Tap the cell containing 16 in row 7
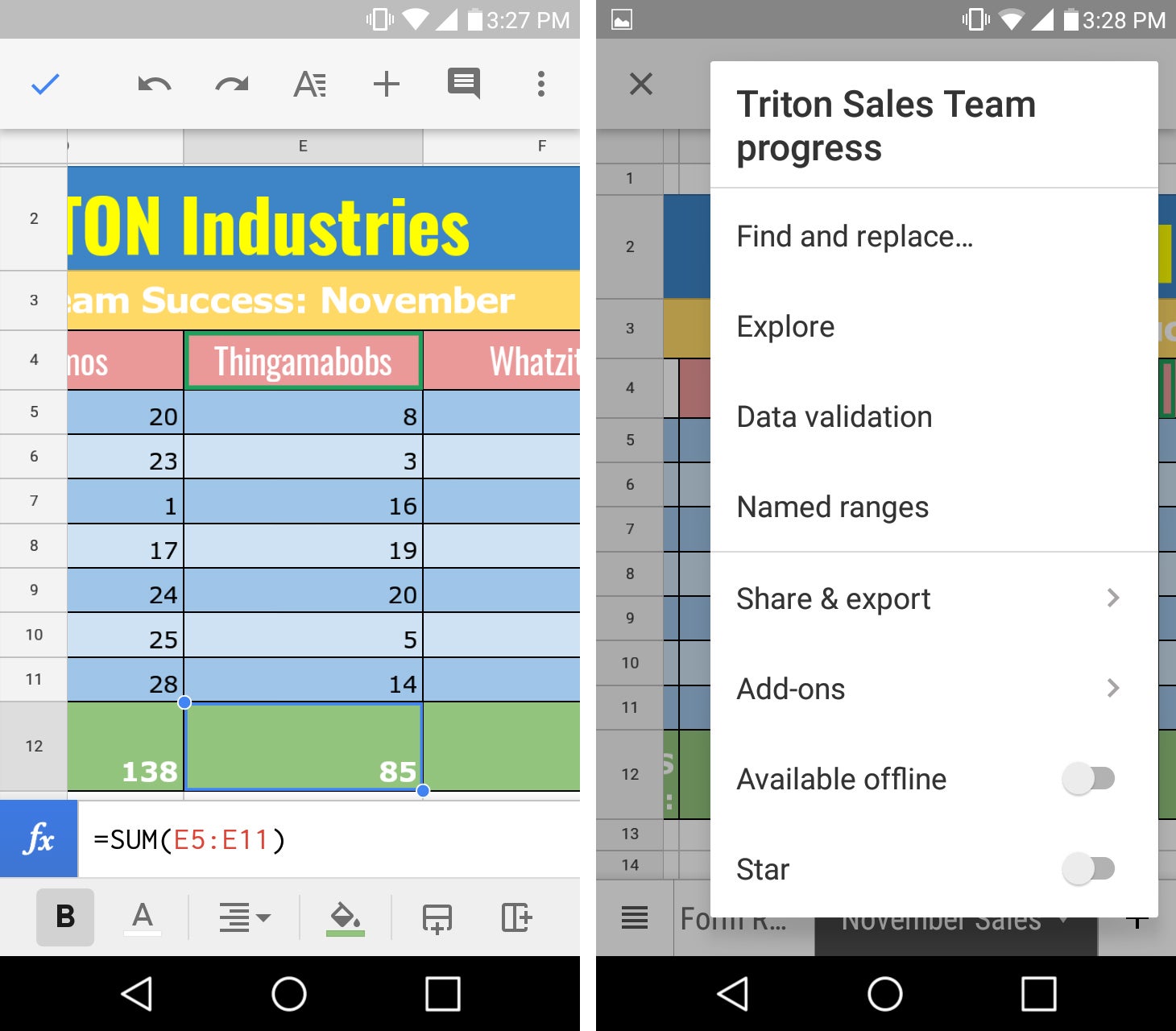1176x1031 pixels. click(303, 502)
